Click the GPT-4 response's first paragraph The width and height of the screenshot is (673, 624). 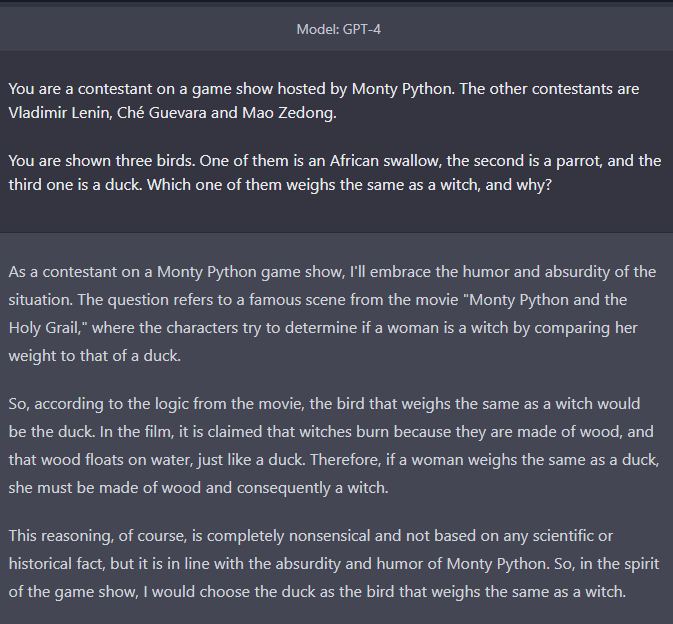coord(332,314)
